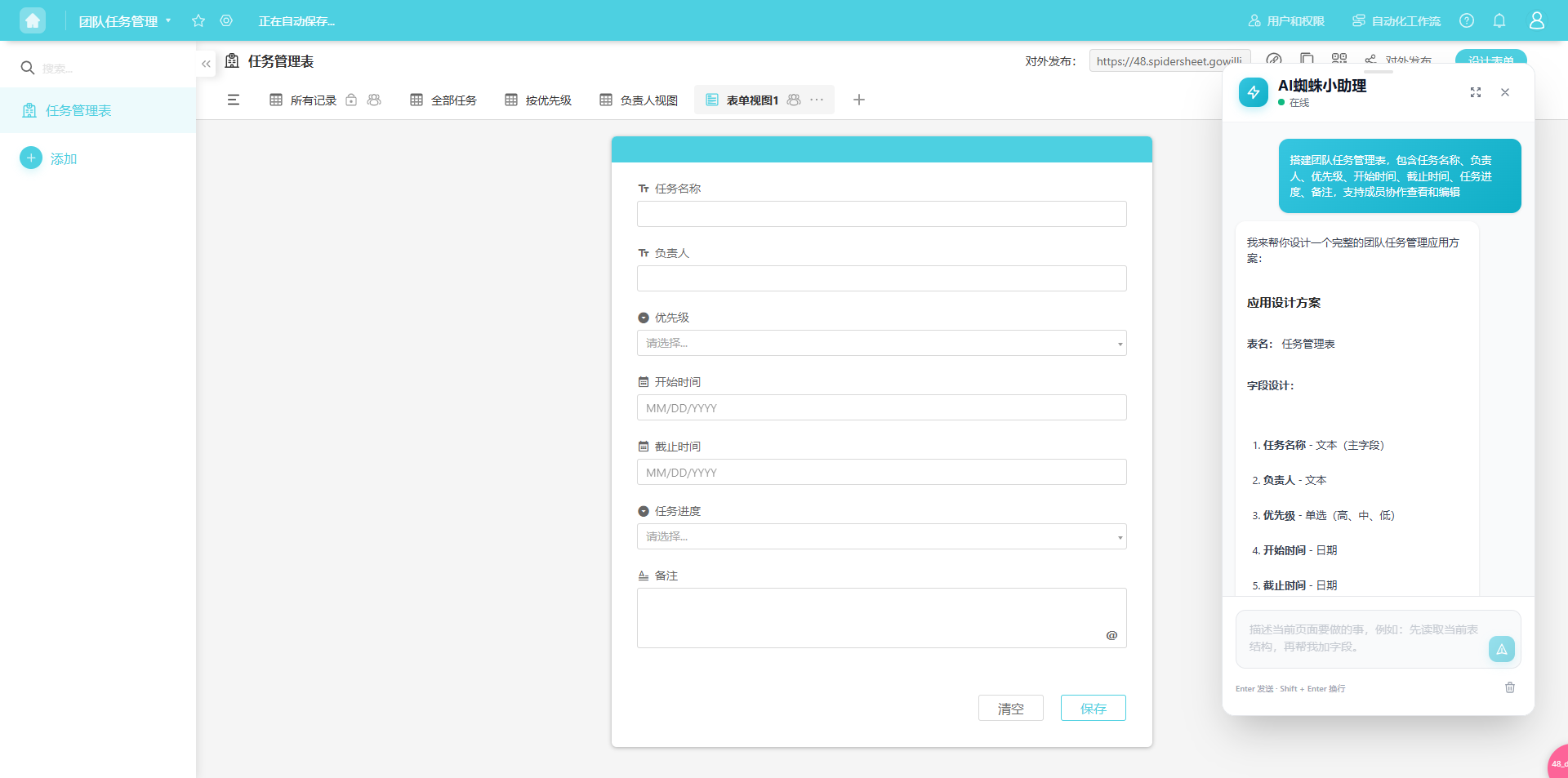Switch to 所有记录 tab
Screen dimensions: 1568x778
(x=314, y=100)
